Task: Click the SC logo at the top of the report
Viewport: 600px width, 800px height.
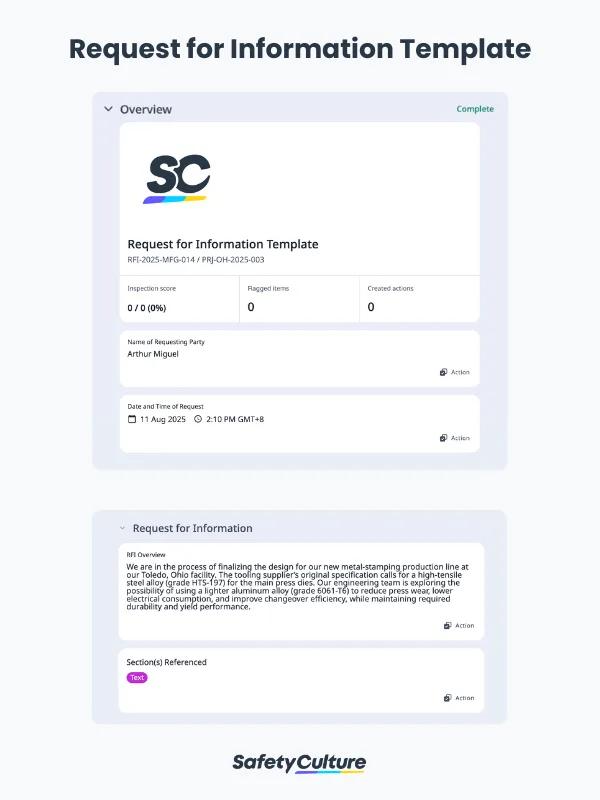Action: (178, 178)
